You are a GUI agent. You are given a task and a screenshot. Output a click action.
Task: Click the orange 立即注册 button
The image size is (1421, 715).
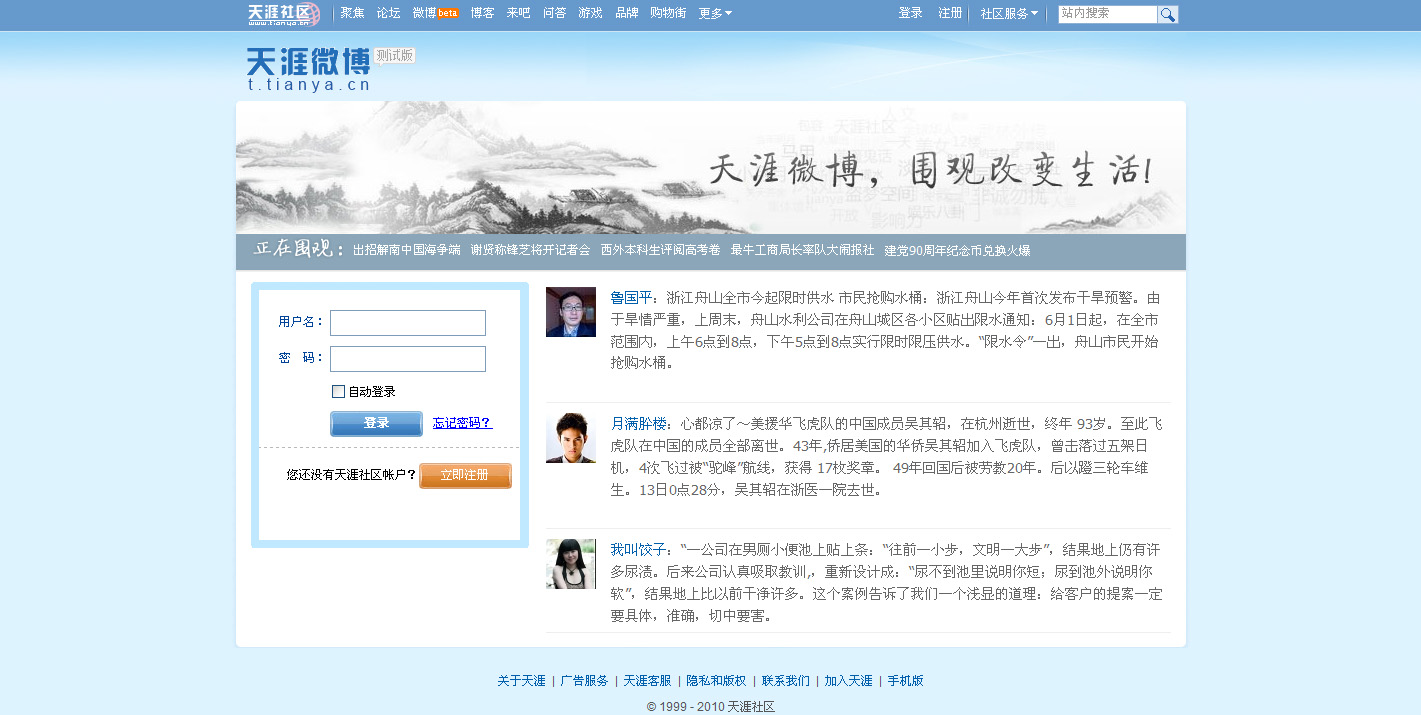465,476
